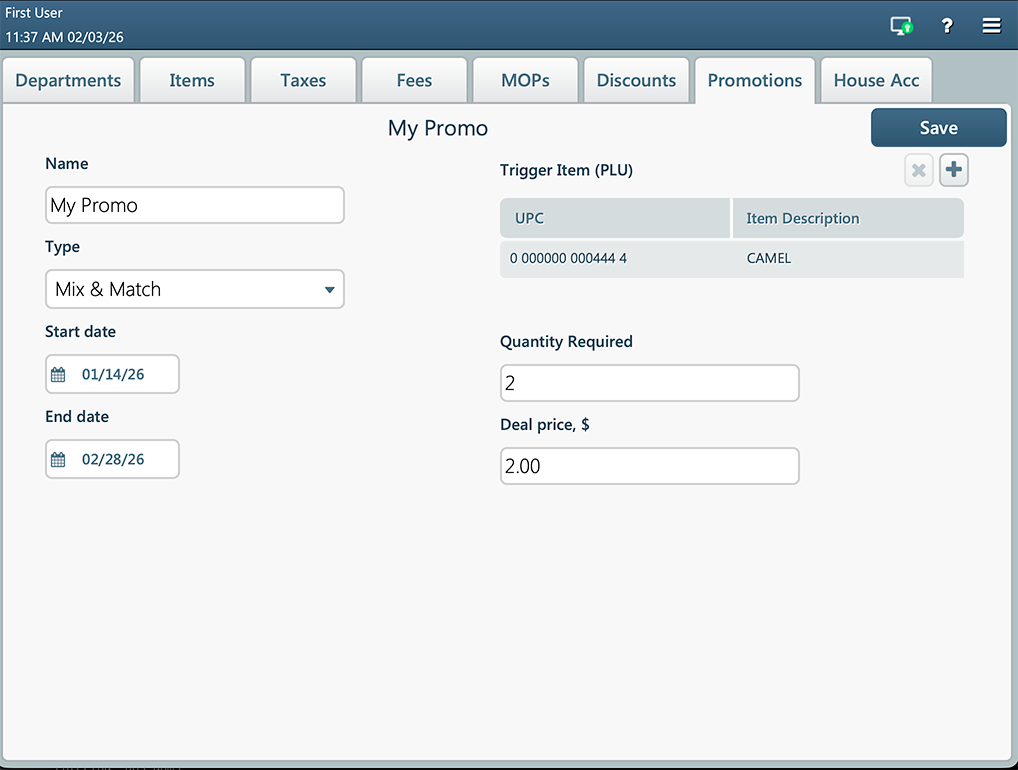Click the promo Name text field
1018x770 pixels.
(x=195, y=205)
